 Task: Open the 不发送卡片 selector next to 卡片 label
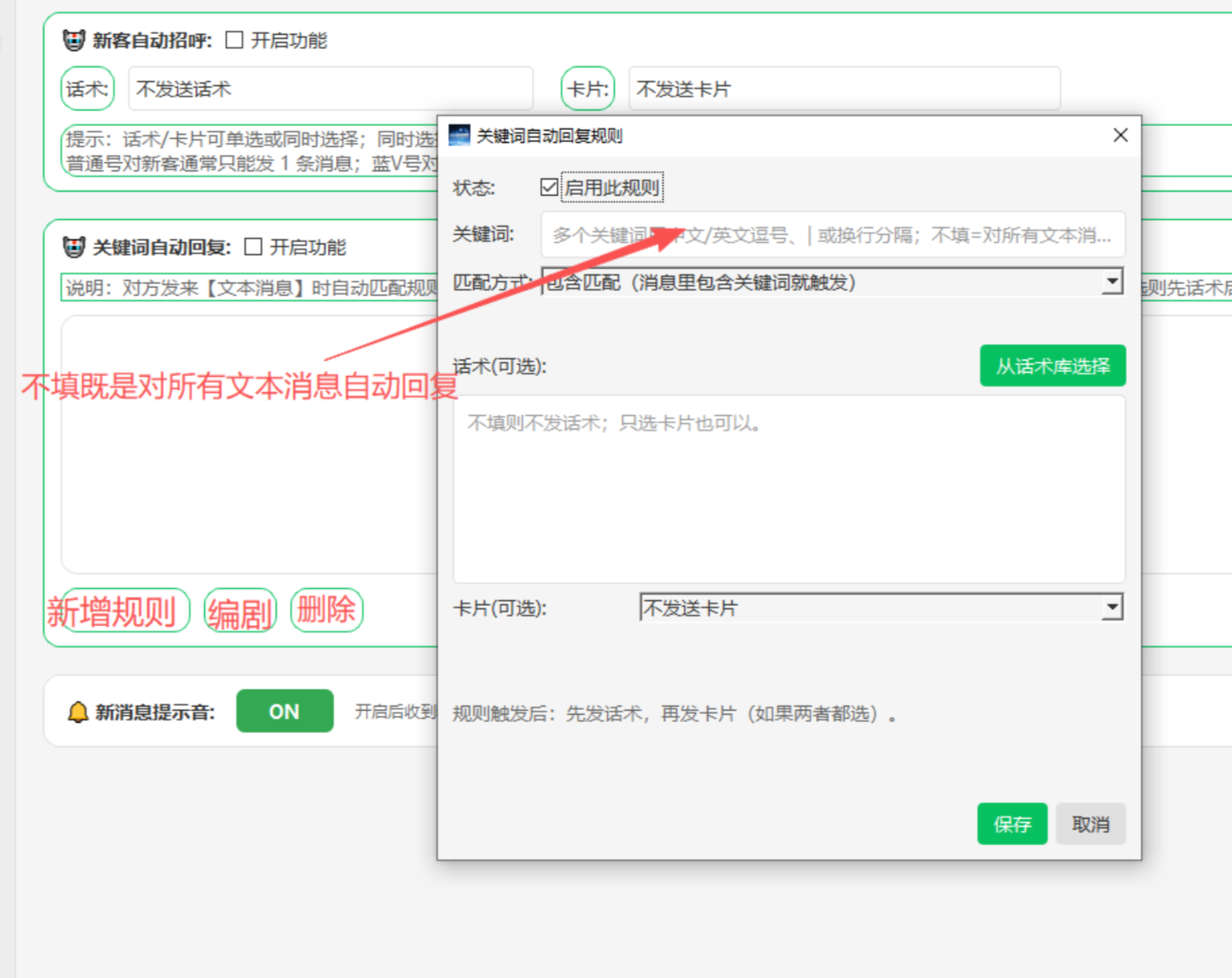[x=844, y=89]
